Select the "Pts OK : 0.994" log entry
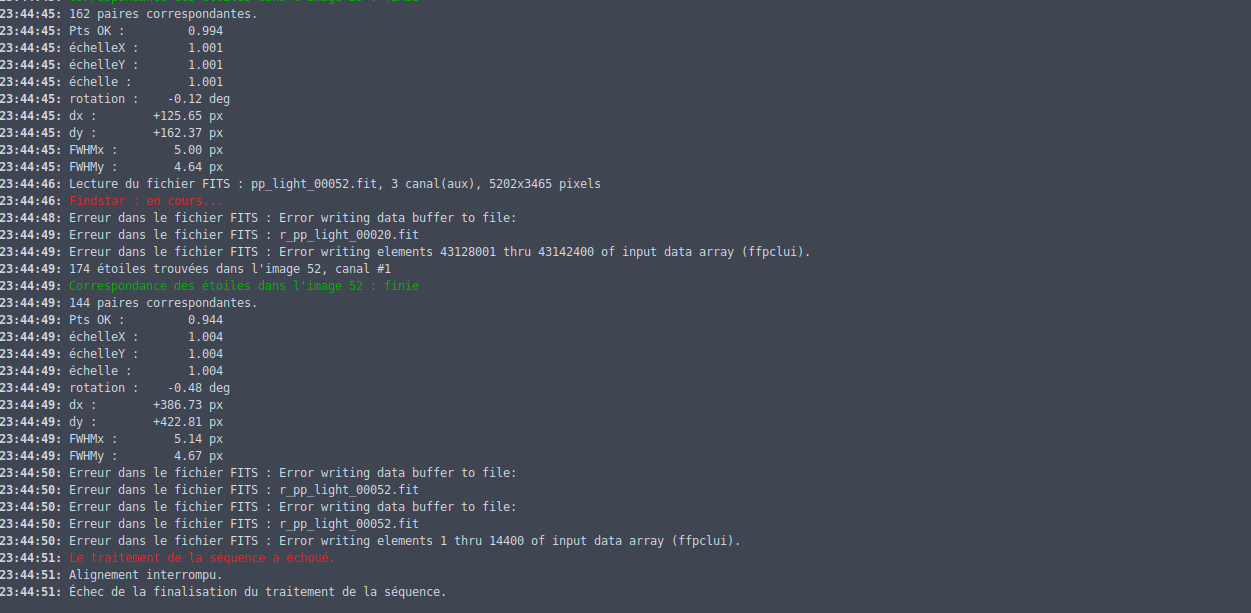This screenshot has height=613, width=1251. 146,31
